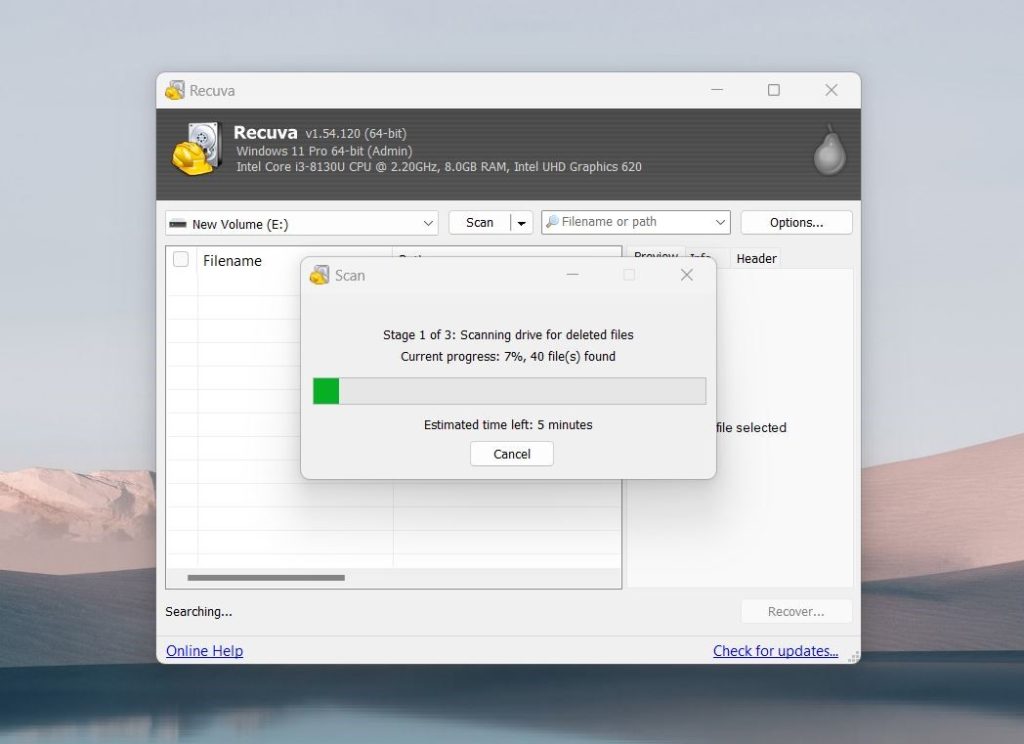
Task: Click the pear logo in the banner
Action: click(x=828, y=152)
